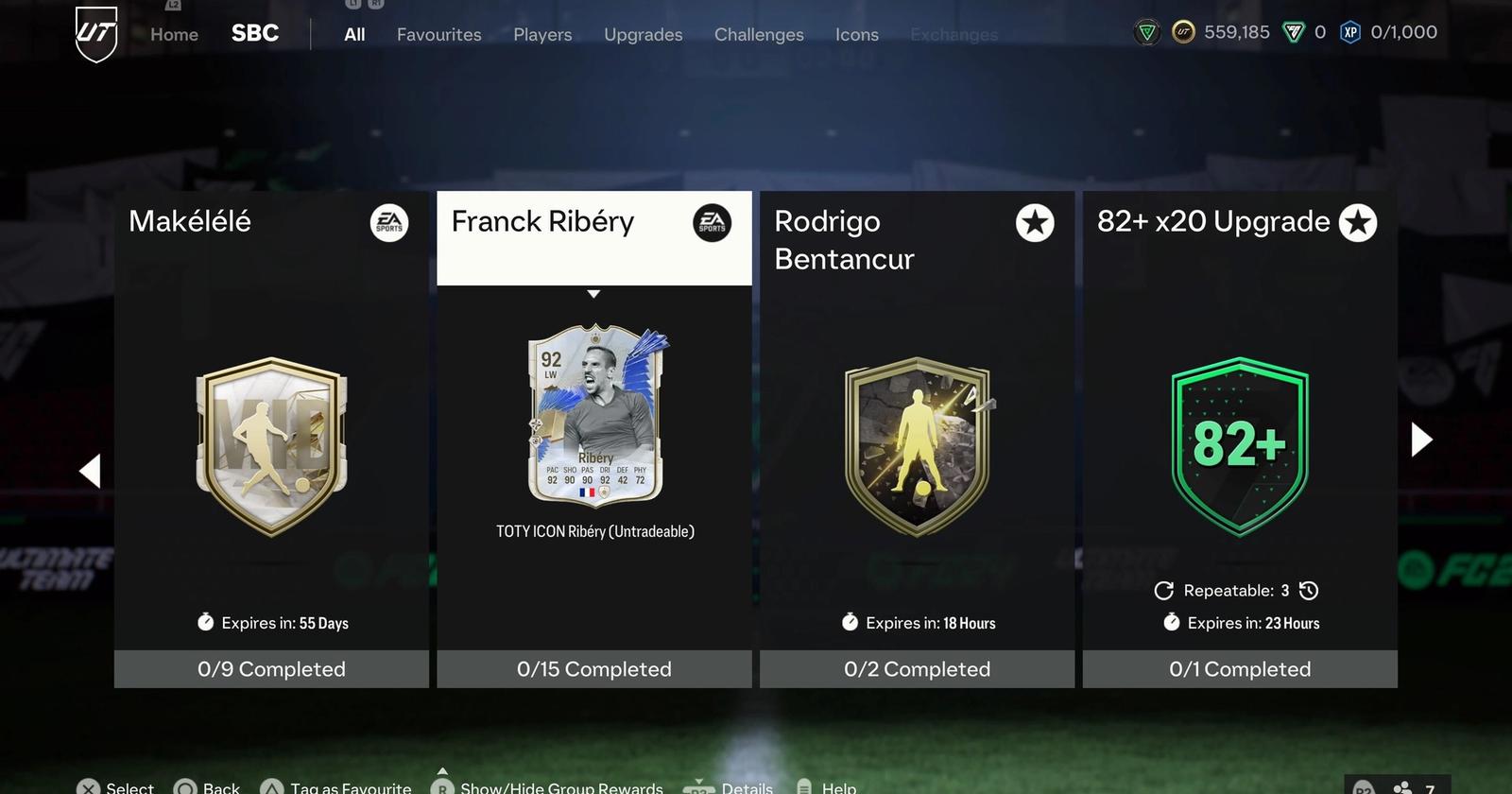The width and height of the screenshot is (1512, 794).
Task: Click the Makélélé gold MID shield badge
Action: 271,447
